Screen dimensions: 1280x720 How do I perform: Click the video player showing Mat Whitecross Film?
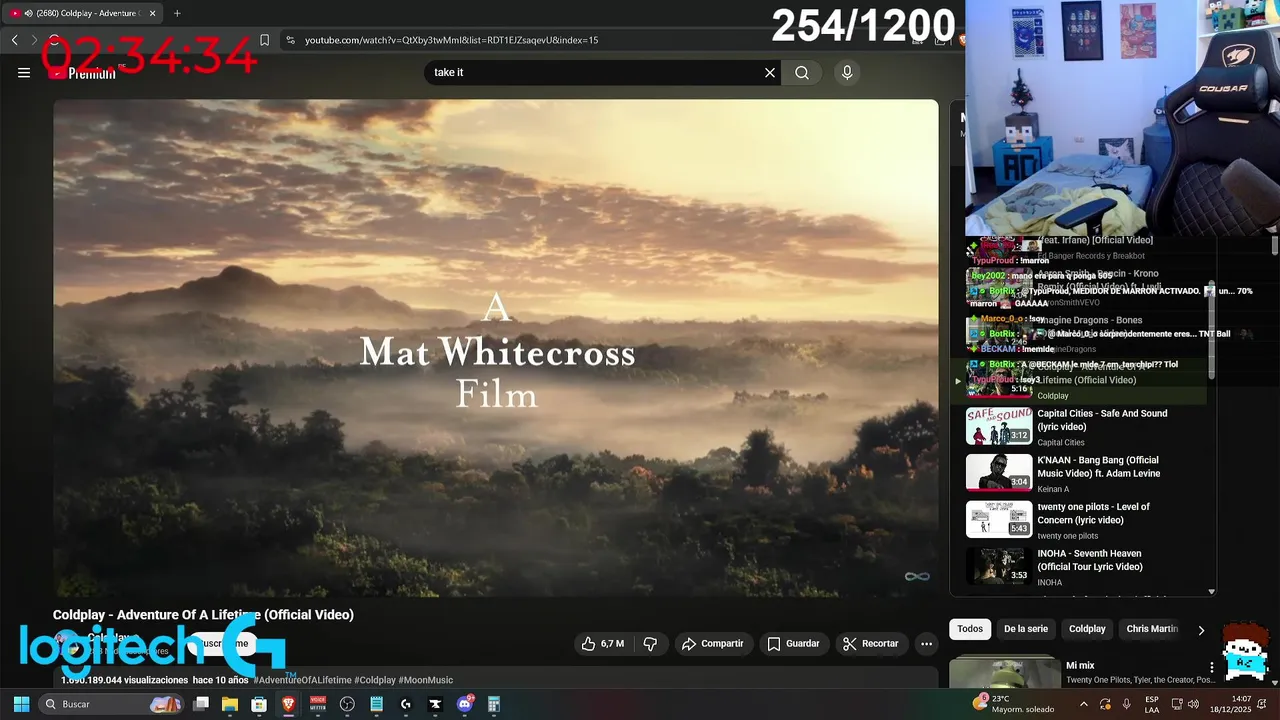click(496, 348)
